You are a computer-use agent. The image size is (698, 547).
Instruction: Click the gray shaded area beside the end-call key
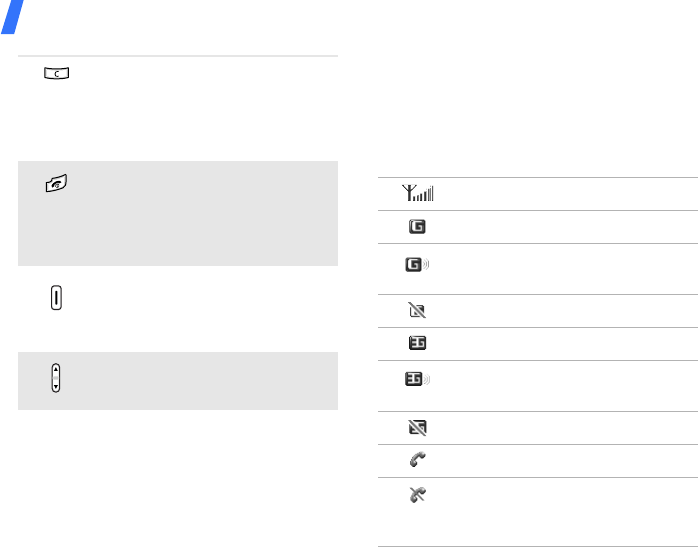(210, 212)
